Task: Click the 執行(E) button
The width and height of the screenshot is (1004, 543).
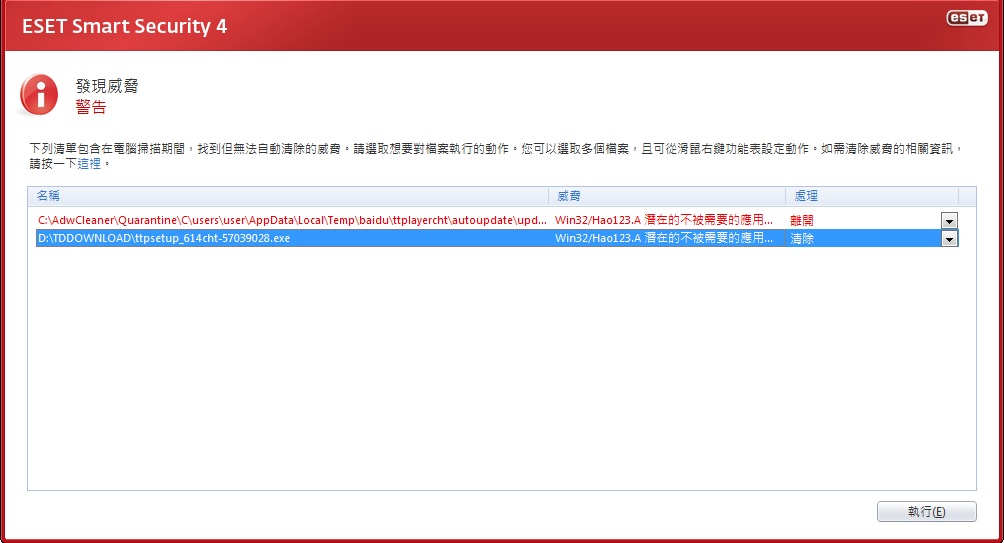Action: tap(927, 512)
